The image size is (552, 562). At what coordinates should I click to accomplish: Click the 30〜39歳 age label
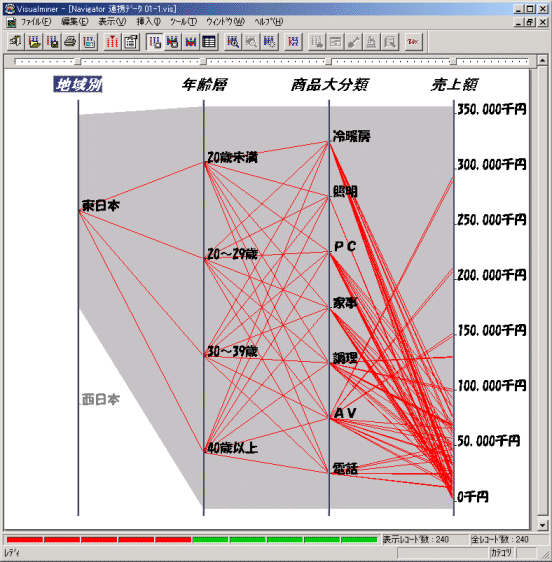tap(232, 351)
